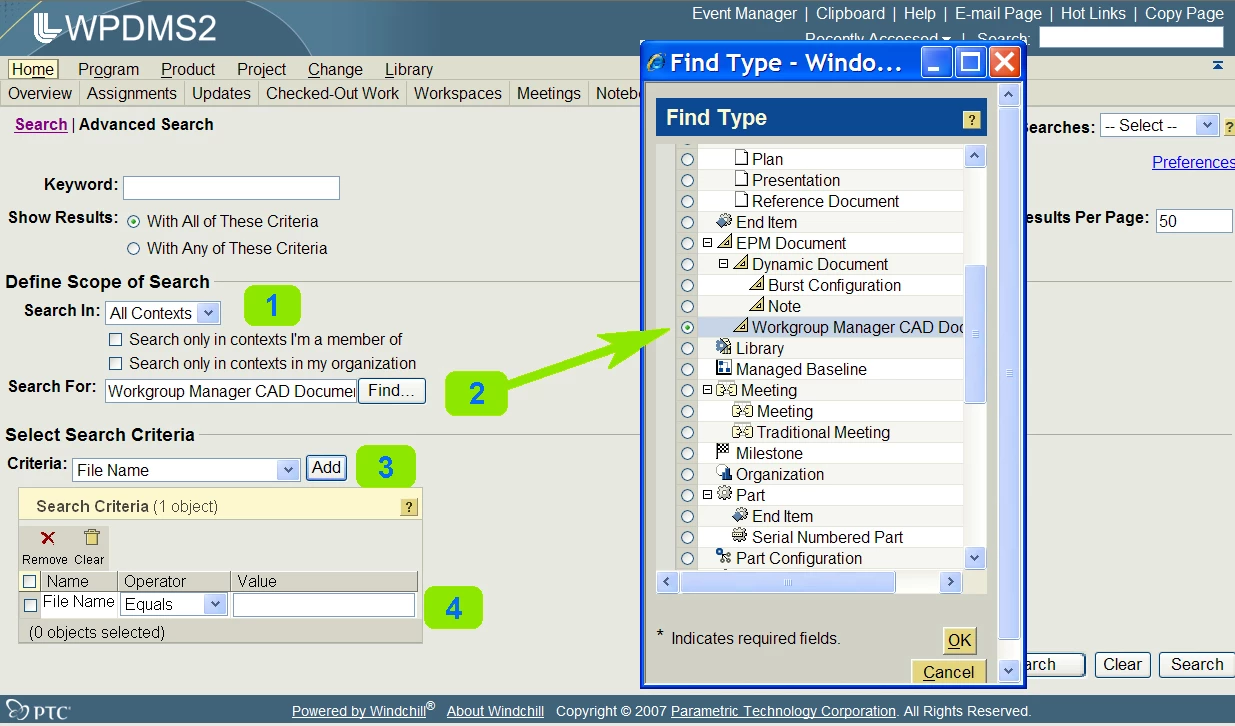1235x726 pixels.
Task: Click the PTC logo in footer
Action: [x=37, y=712]
